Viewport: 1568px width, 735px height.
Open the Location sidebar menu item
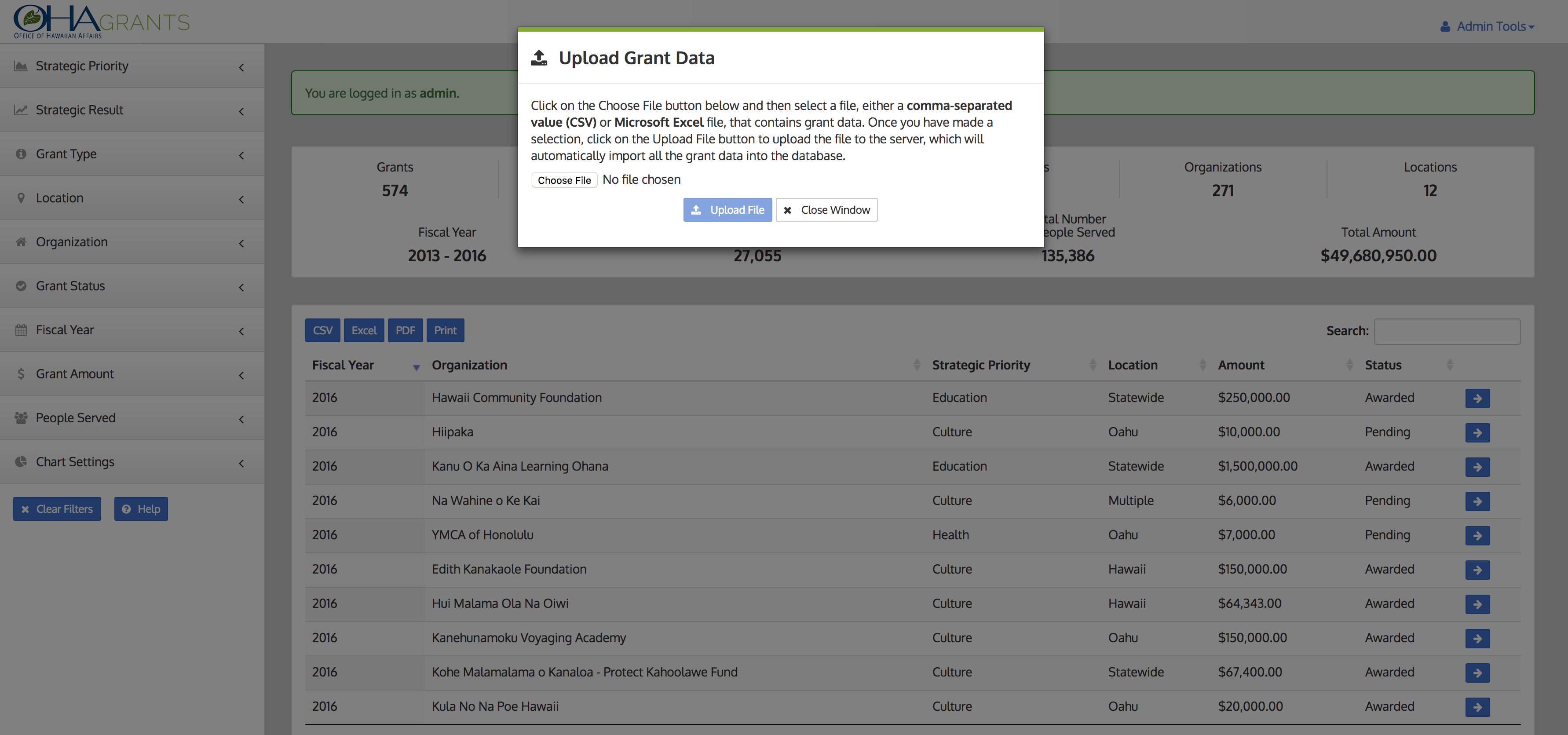pos(132,198)
